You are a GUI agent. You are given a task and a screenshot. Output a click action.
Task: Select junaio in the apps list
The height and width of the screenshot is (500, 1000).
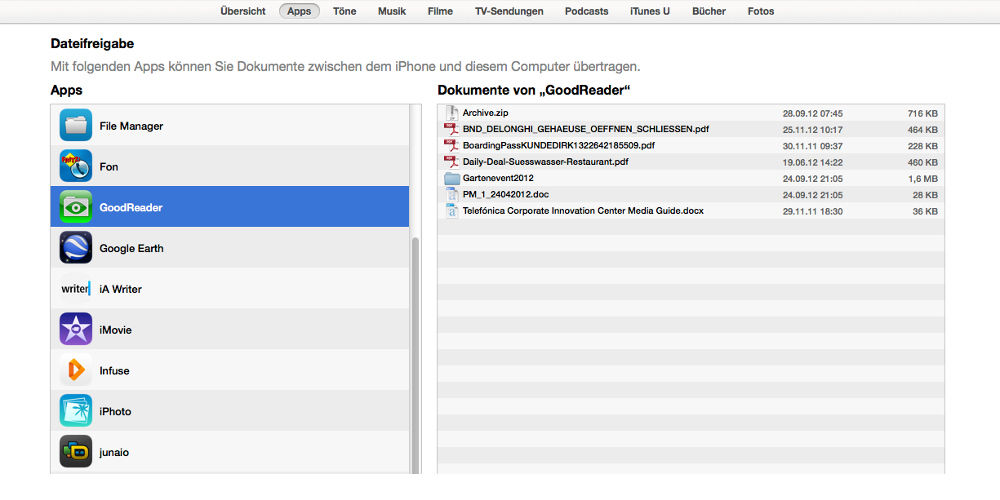[x=230, y=452]
